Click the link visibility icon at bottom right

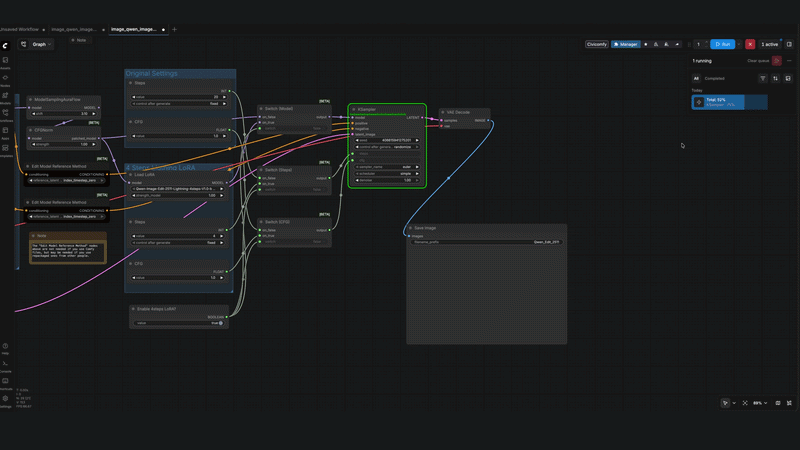(789, 403)
